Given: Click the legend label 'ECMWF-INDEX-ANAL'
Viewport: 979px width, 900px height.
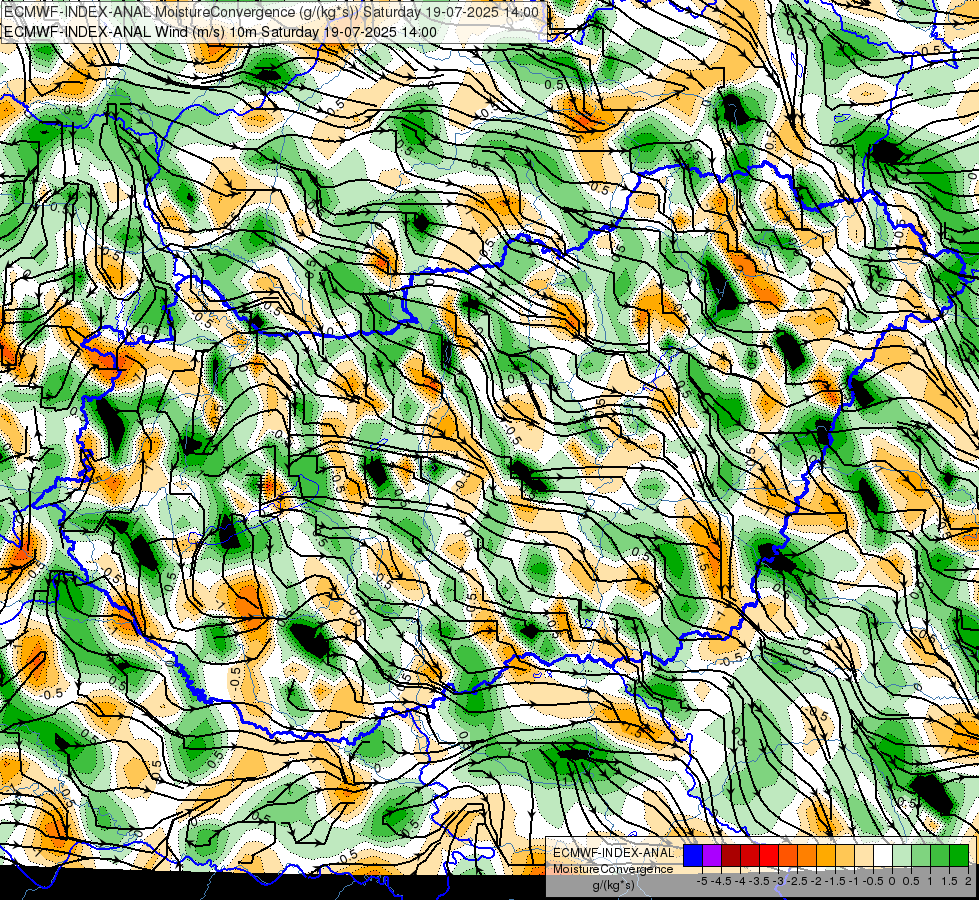Looking at the screenshot, I should [x=613, y=853].
